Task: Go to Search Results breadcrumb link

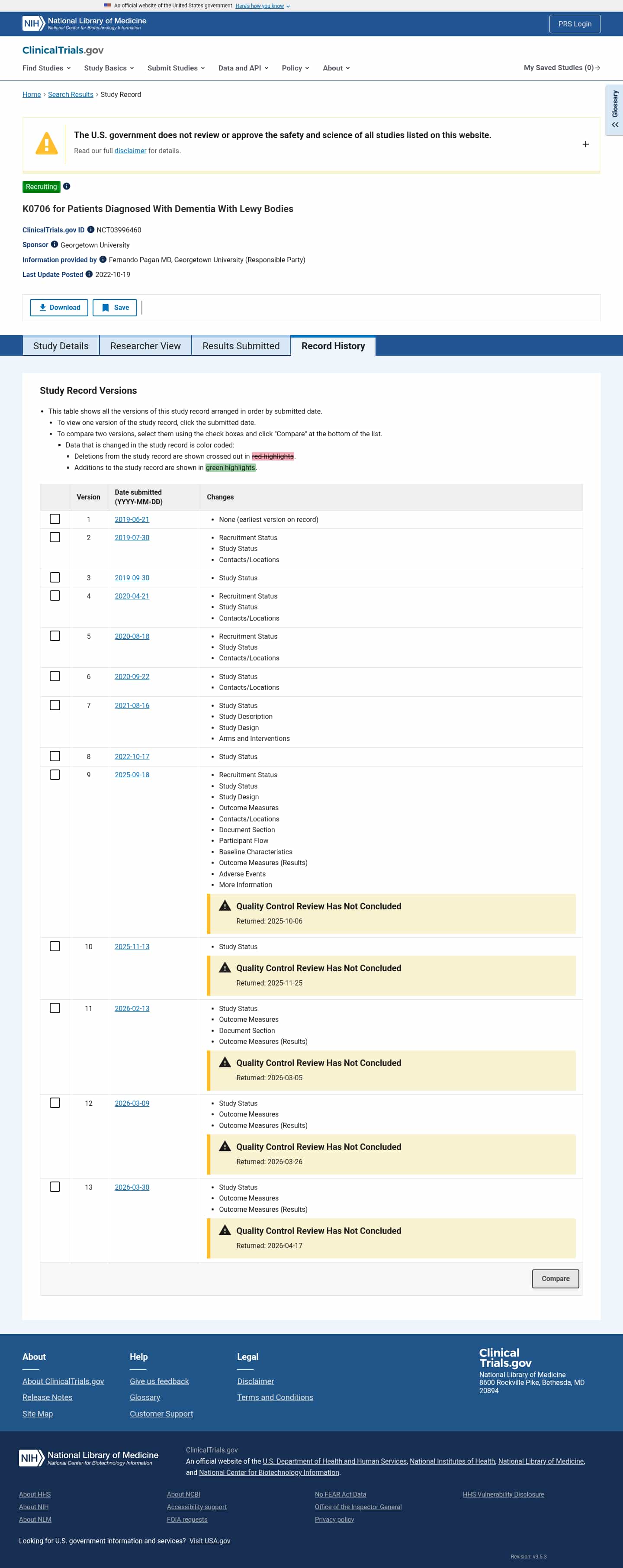Action: coord(71,94)
